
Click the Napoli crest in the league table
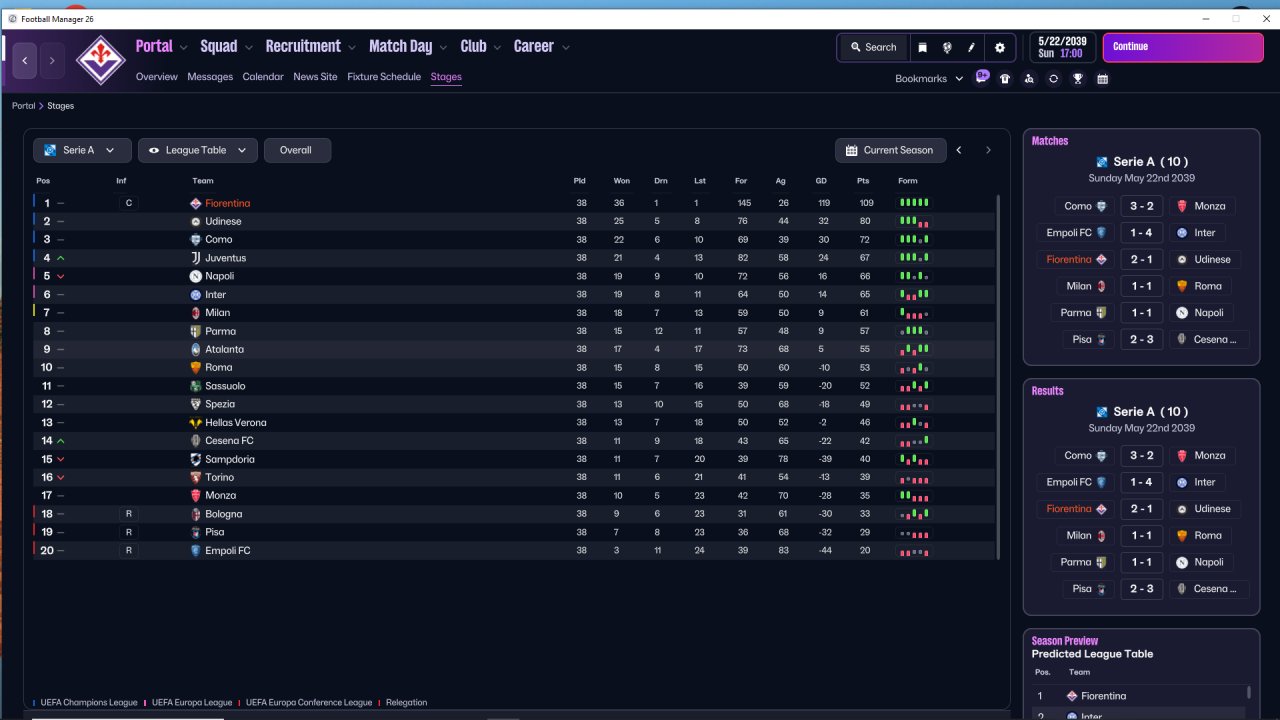[x=196, y=276]
